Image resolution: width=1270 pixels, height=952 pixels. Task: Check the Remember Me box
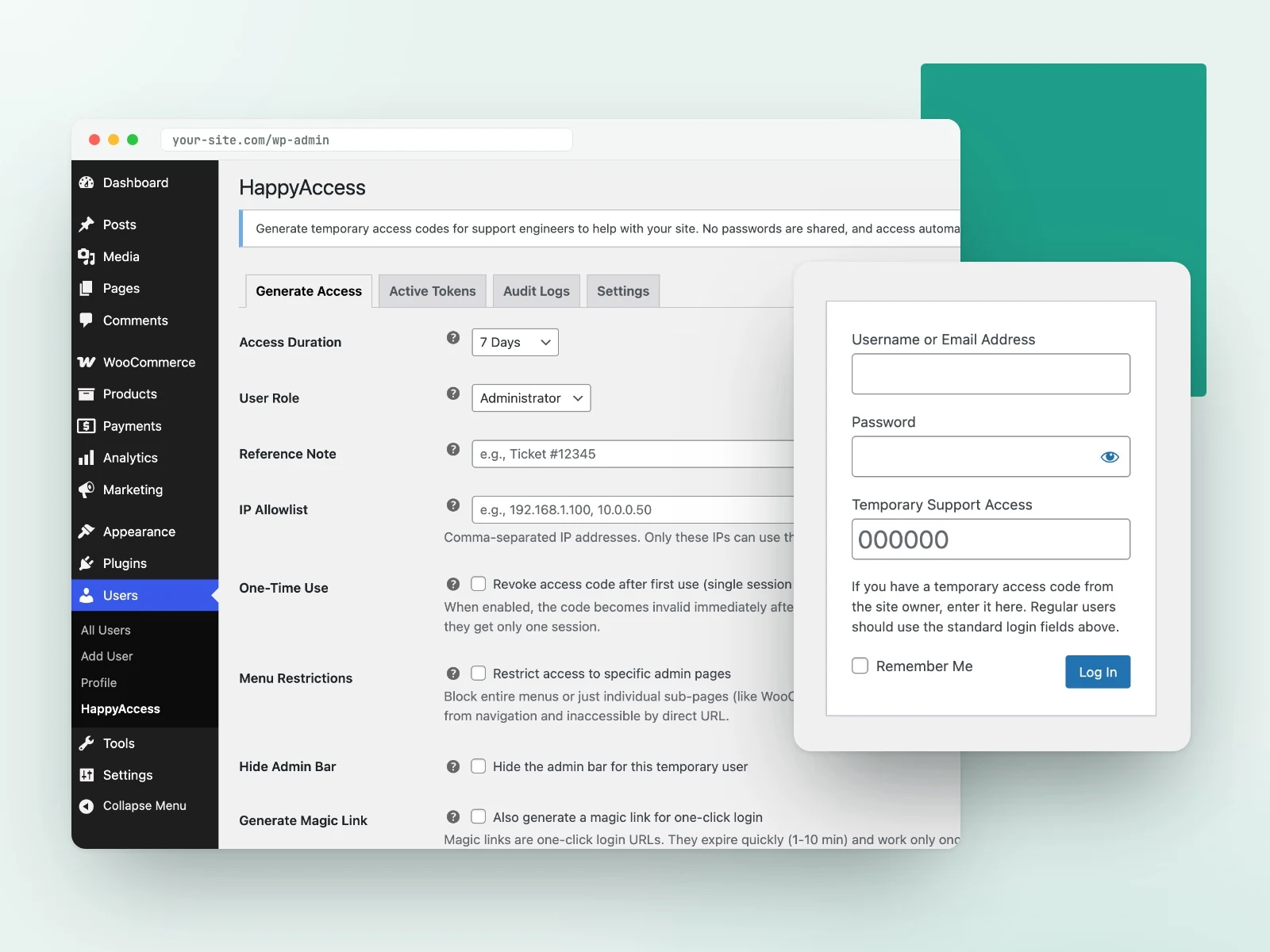[x=860, y=666]
